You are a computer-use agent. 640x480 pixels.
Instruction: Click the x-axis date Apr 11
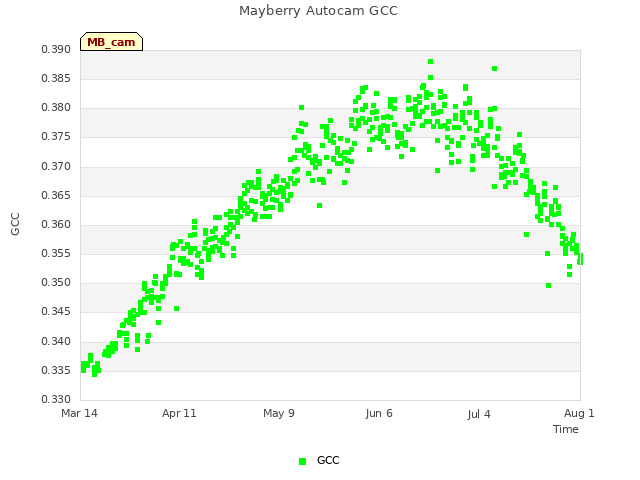click(x=179, y=413)
